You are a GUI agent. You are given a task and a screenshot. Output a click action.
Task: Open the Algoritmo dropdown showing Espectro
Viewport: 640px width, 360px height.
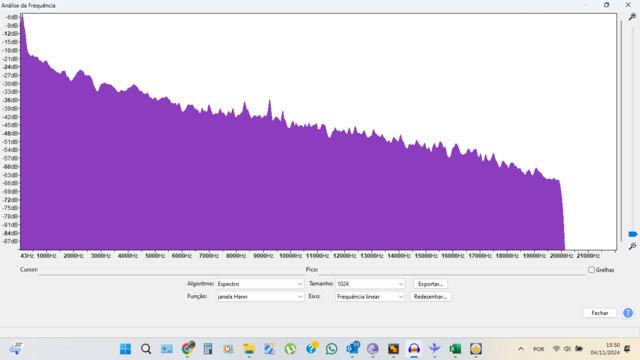(260, 284)
